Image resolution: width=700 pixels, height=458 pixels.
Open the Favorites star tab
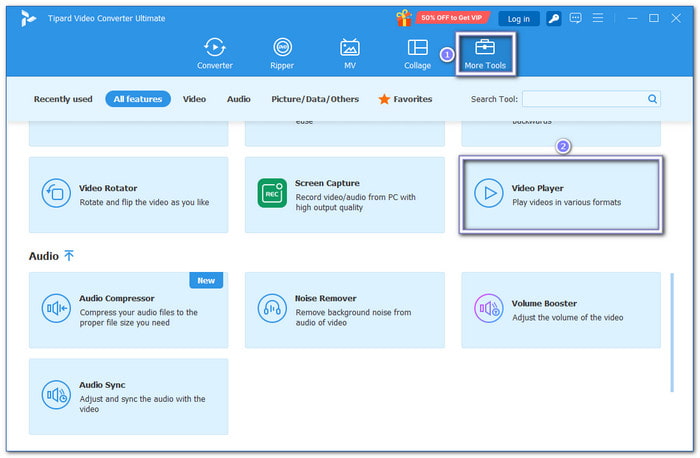(405, 99)
